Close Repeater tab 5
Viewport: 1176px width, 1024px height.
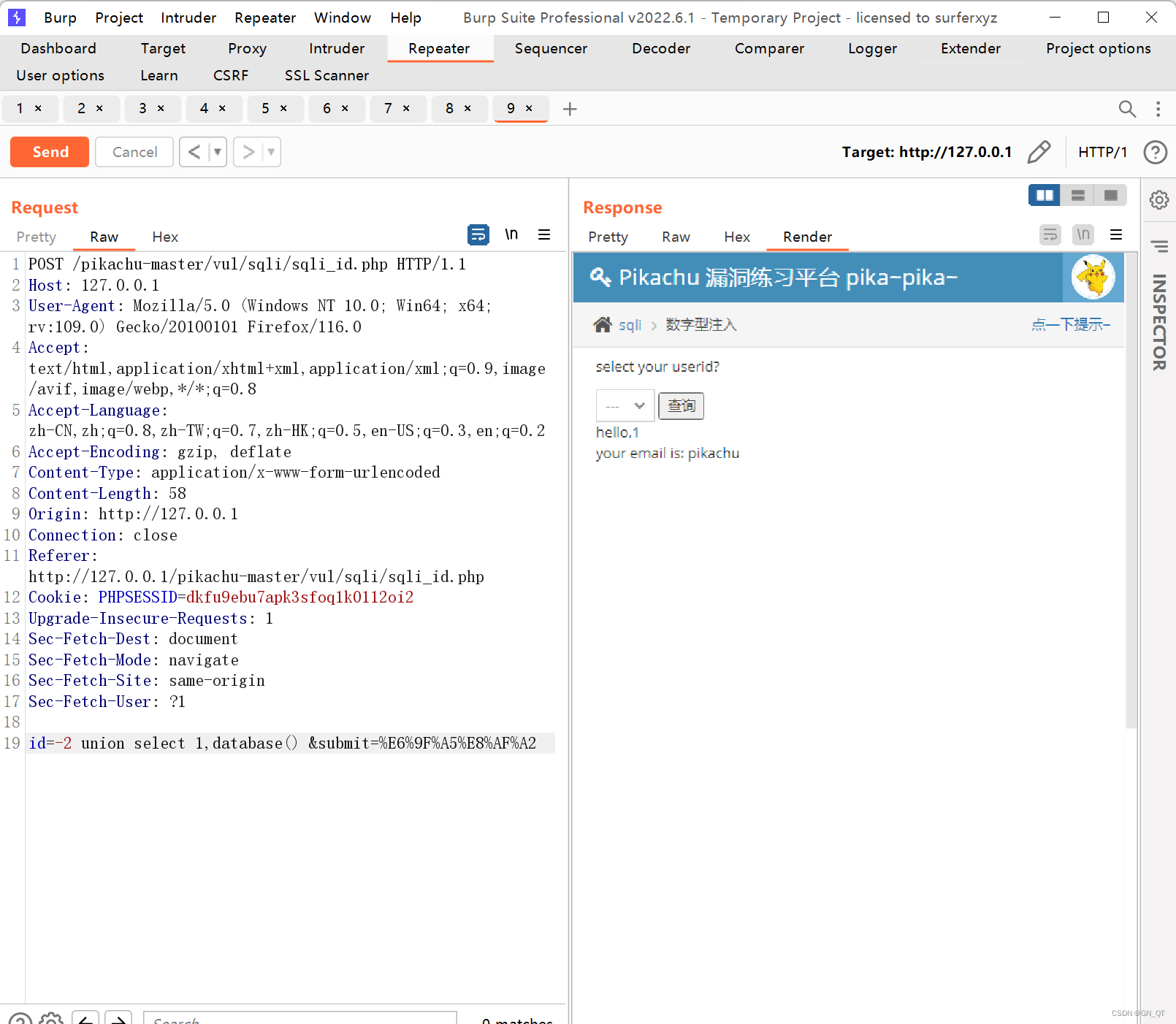point(283,109)
